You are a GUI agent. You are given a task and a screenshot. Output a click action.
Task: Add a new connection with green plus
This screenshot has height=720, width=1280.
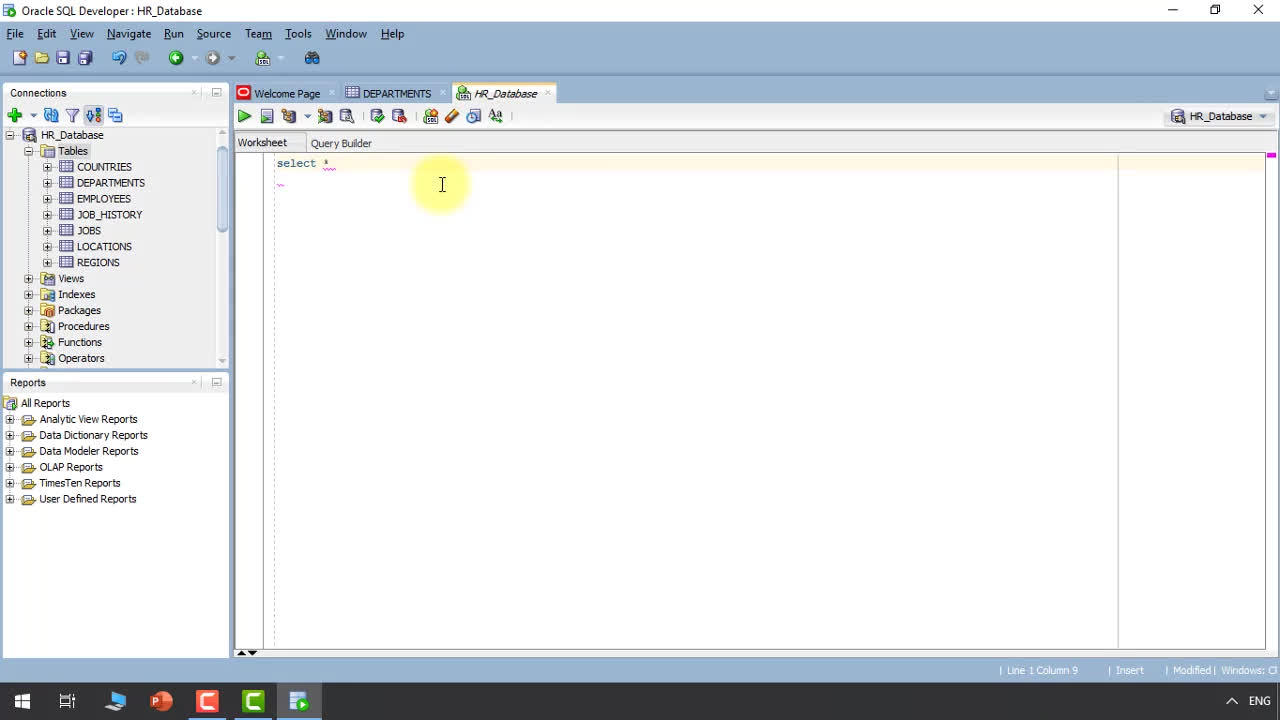[15, 115]
